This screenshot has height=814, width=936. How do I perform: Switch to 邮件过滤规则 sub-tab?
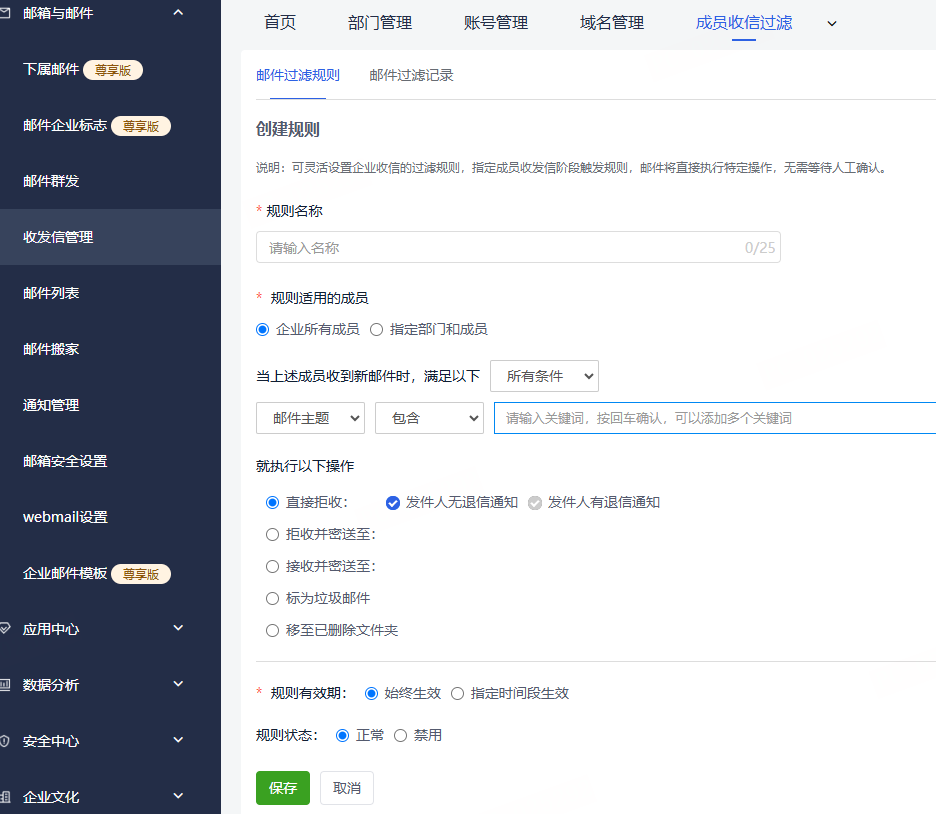coord(298,75)
